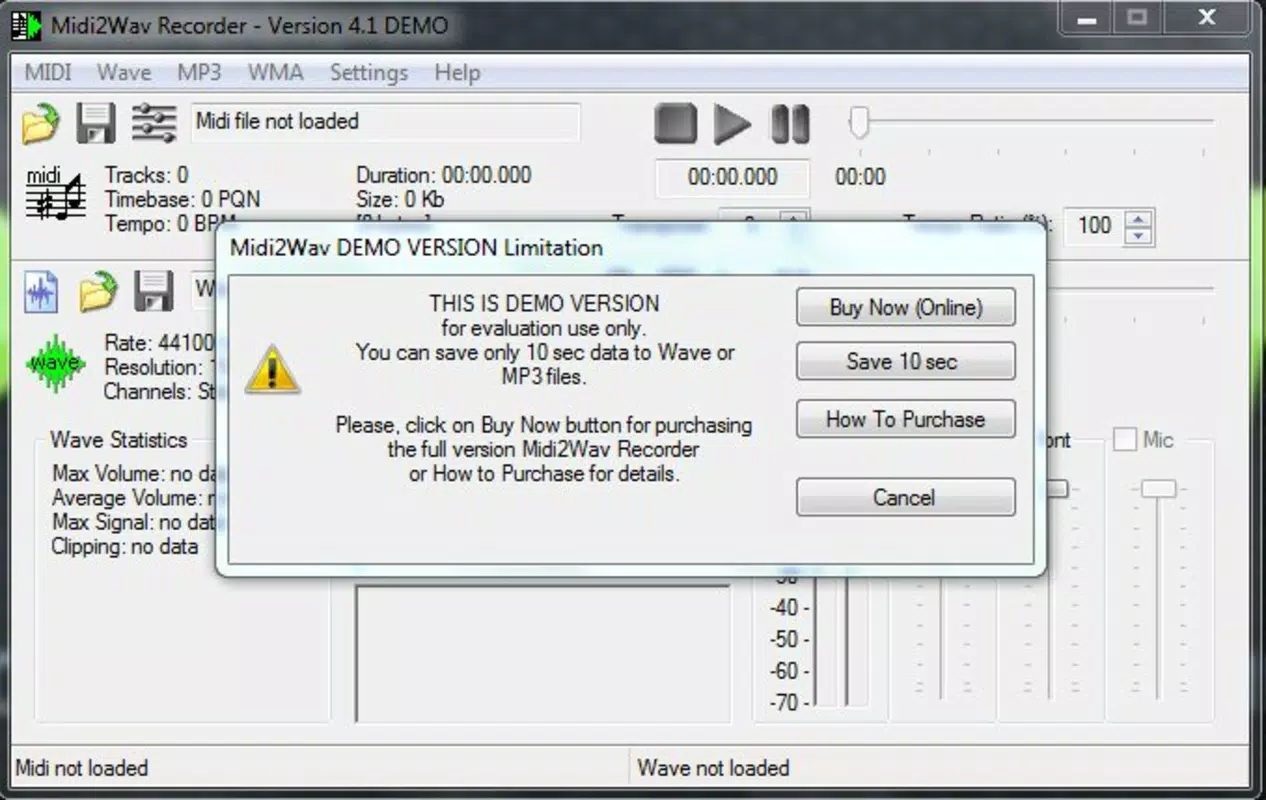Open MIDI mixer settings sliders icon
The height and width of the screenshot is (800, 1266).
tap(154, 123)
